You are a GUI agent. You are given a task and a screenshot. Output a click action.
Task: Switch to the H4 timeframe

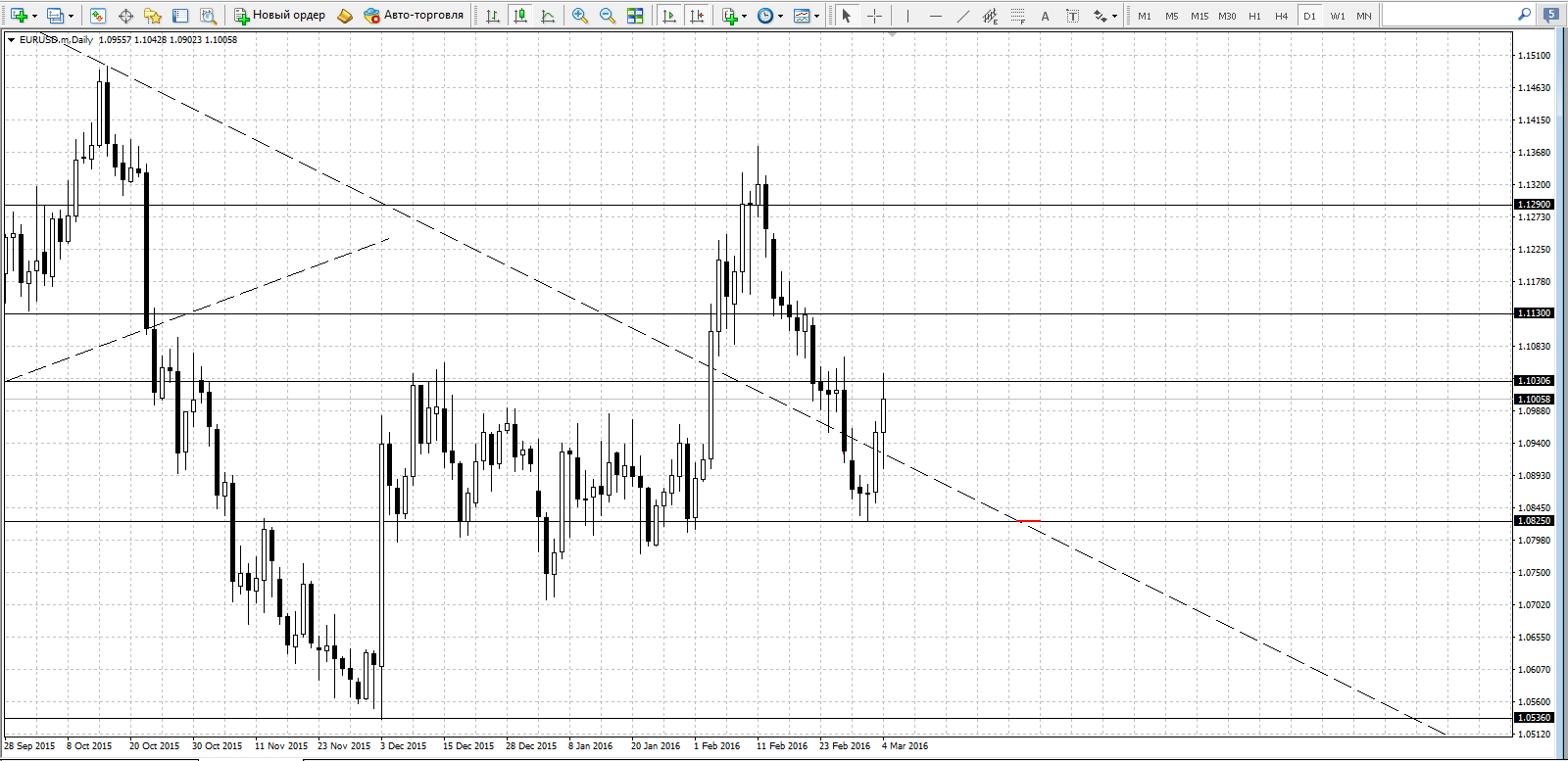[1282, 16]
